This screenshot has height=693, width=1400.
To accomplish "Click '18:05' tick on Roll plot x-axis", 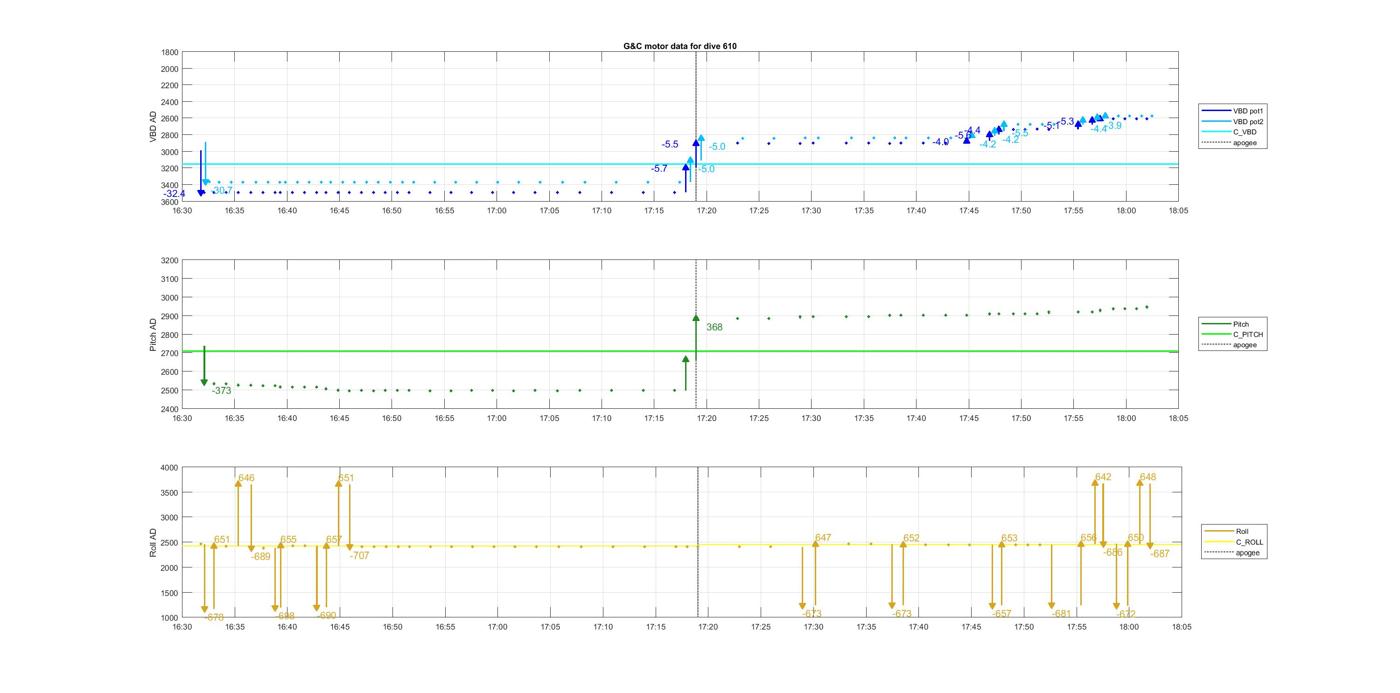I will 1181,628.
